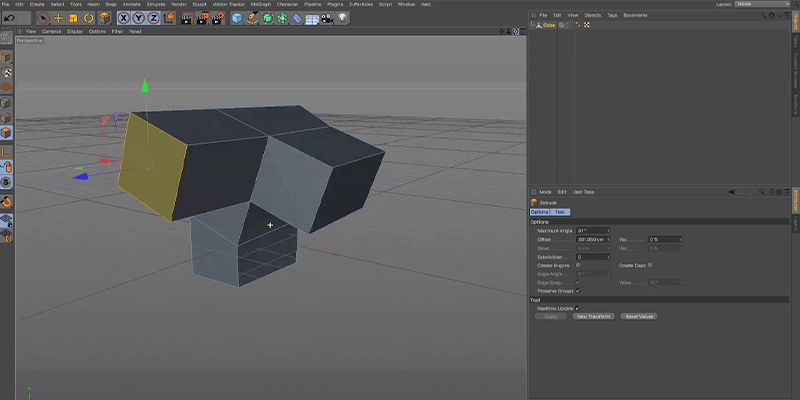This screenshot has width=800, height=400.
Task: Toggle Snap magnet icon
Action: pyautogui.click(x=6, y=201)
